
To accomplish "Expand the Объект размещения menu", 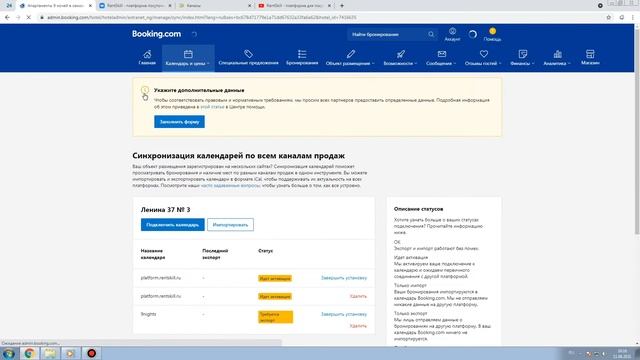I will click(x=350, y=58).
